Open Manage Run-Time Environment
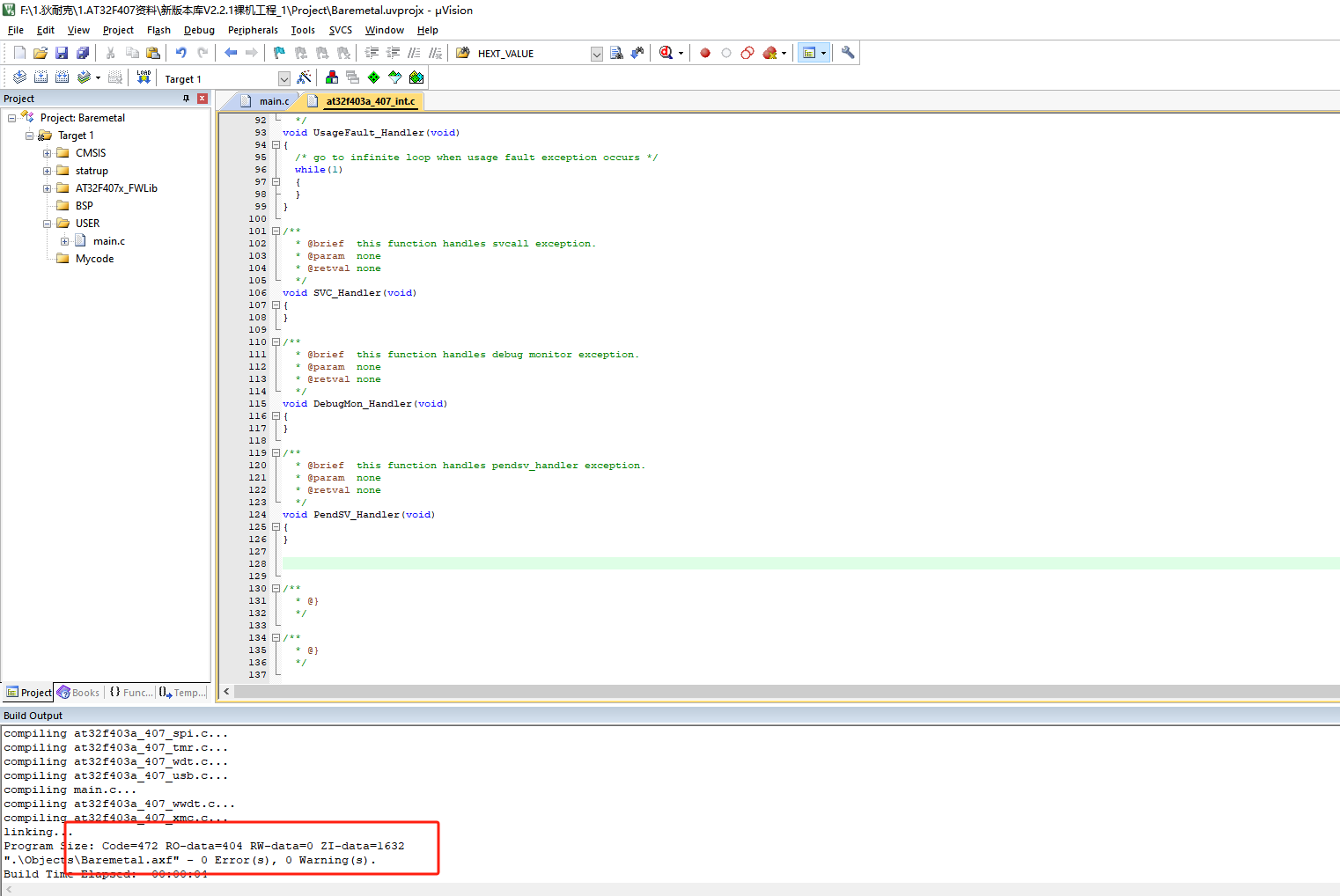Image resolution: width=1340 pixels, height=896 pixels. coord(374,77)
